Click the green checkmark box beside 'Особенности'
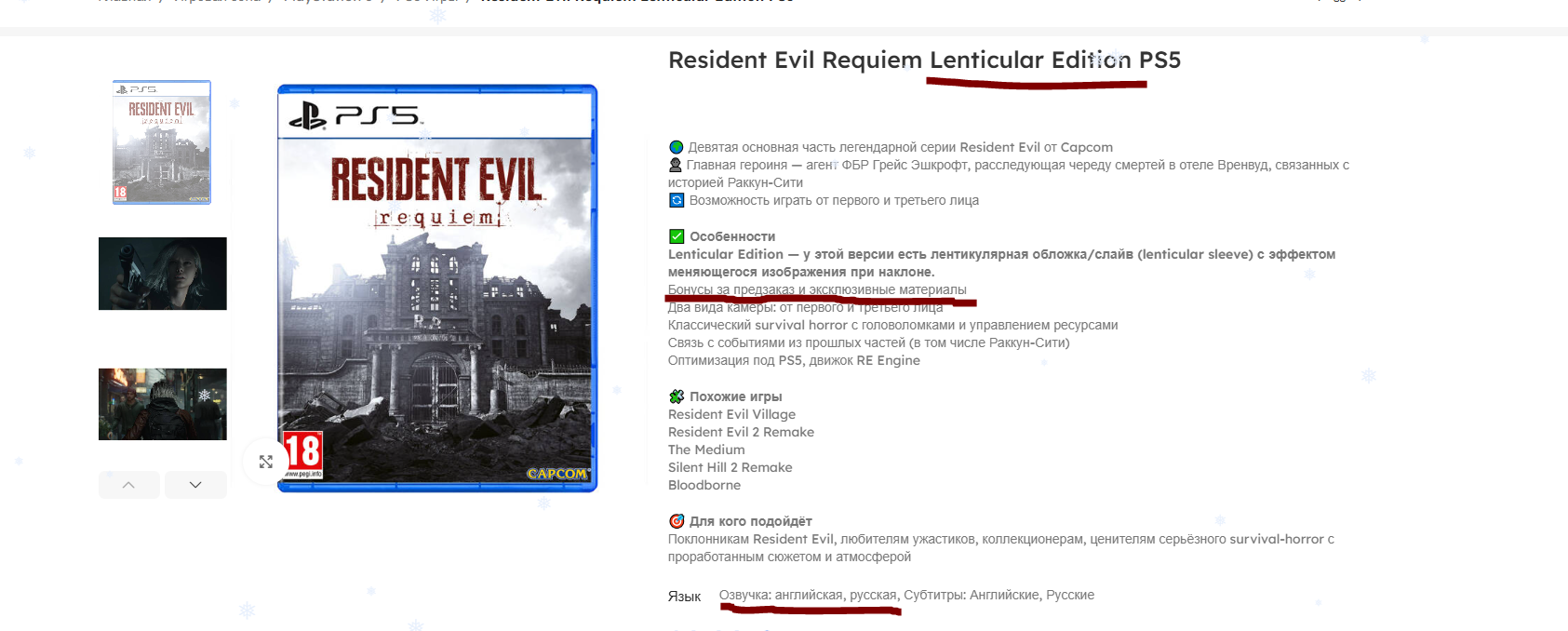Image resolution: width=1568 pixels, height=631 pixels. coord(677,236)
